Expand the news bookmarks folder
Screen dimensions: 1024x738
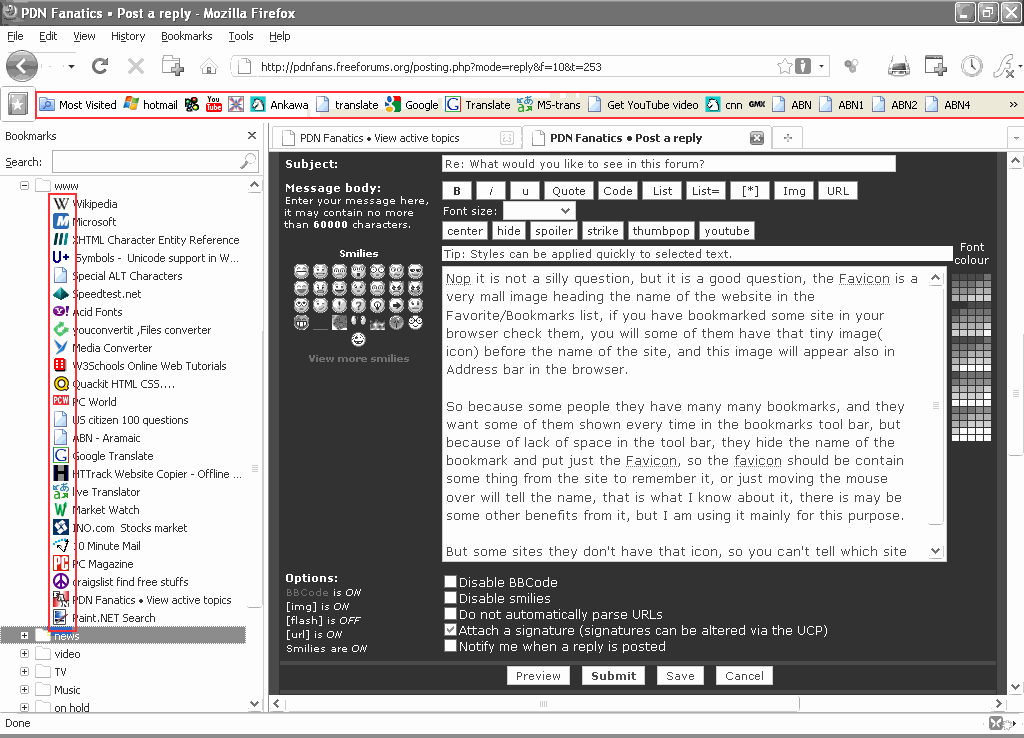coord(24,635)
